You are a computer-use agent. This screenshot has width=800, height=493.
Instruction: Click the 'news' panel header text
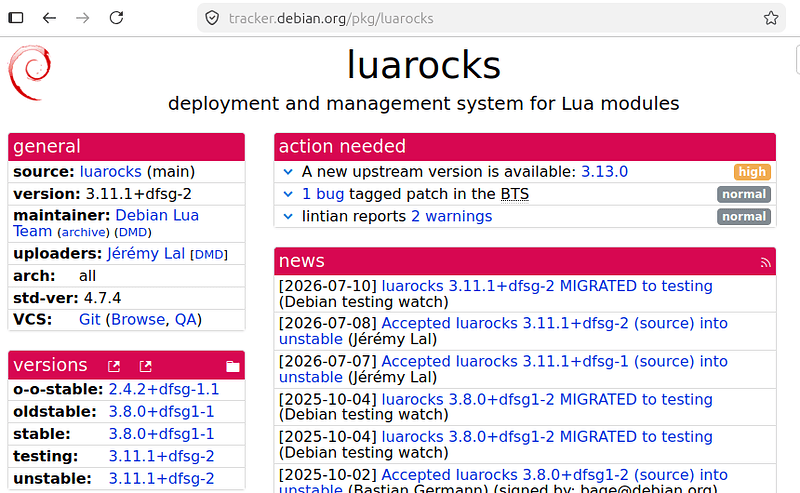pyautogui.click(x=302, y=261)
